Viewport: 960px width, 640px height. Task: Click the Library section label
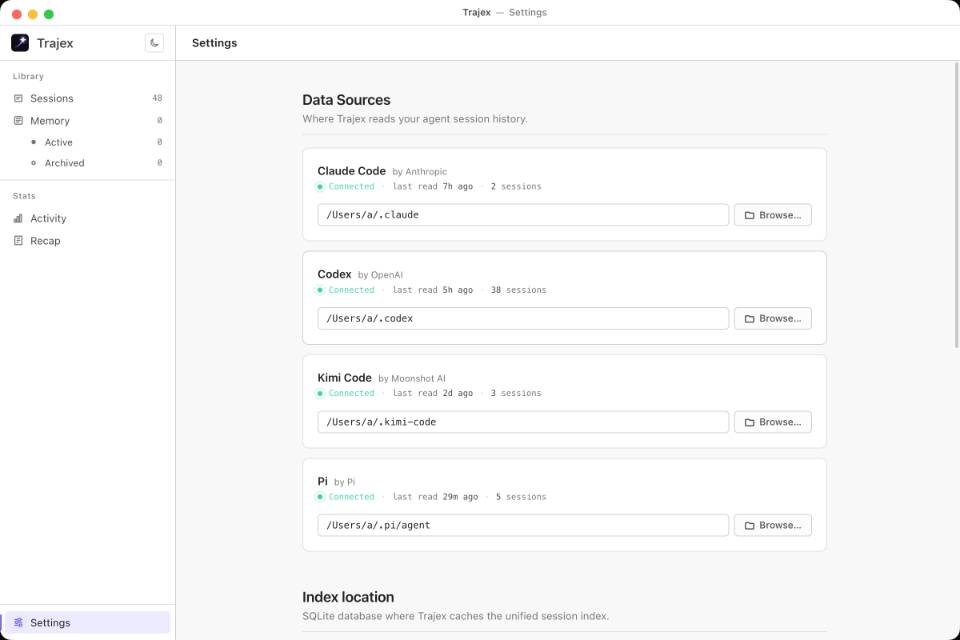(x=28, y=76)
